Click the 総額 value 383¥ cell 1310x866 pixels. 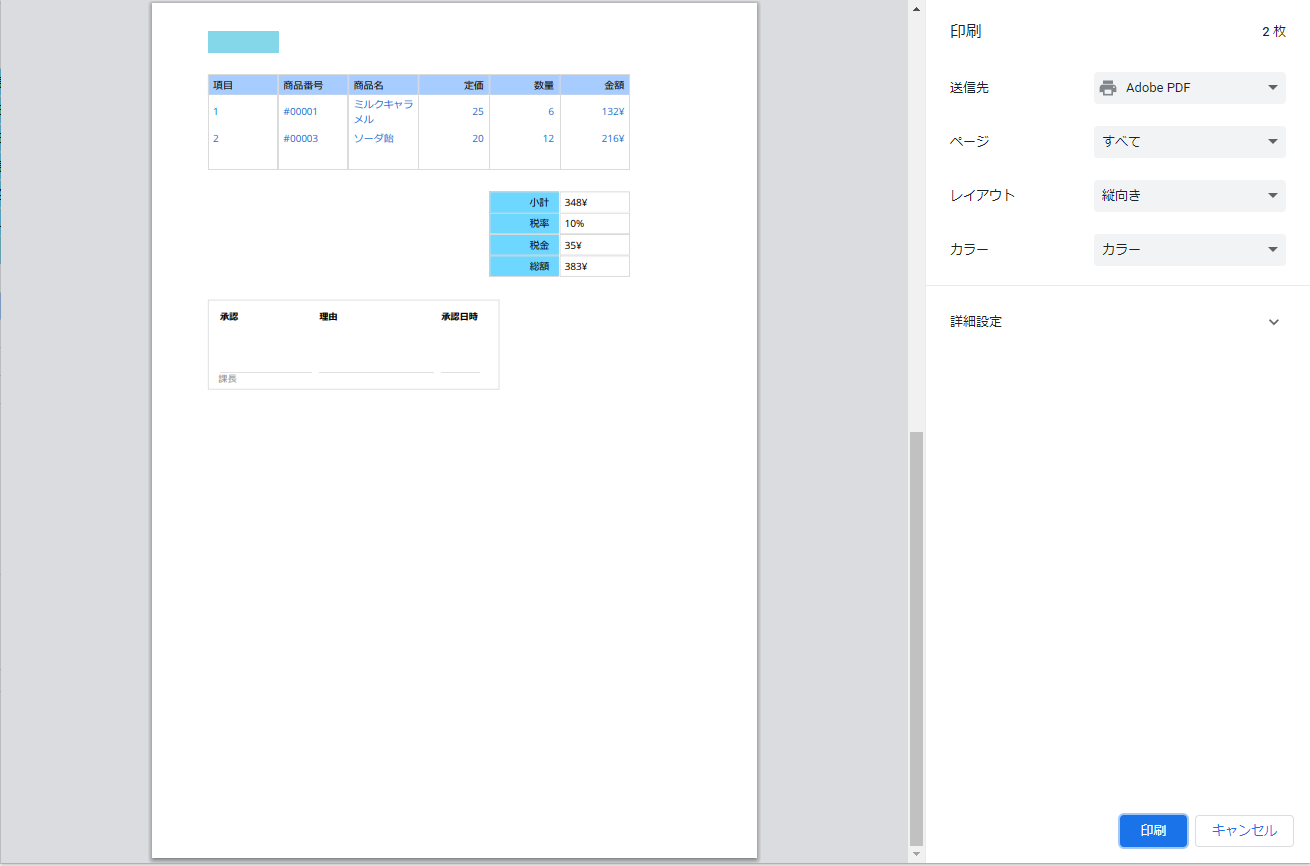[x=594, y=267]
